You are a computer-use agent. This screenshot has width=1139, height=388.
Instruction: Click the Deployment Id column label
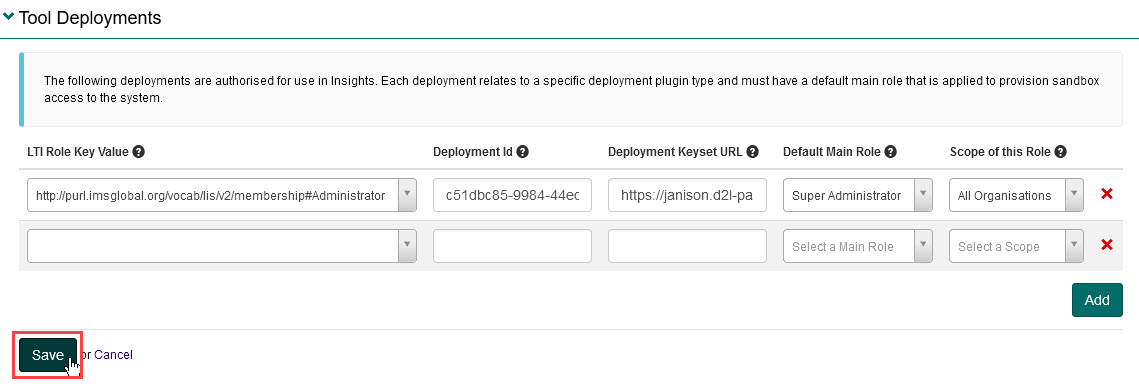tap(473, 152)
